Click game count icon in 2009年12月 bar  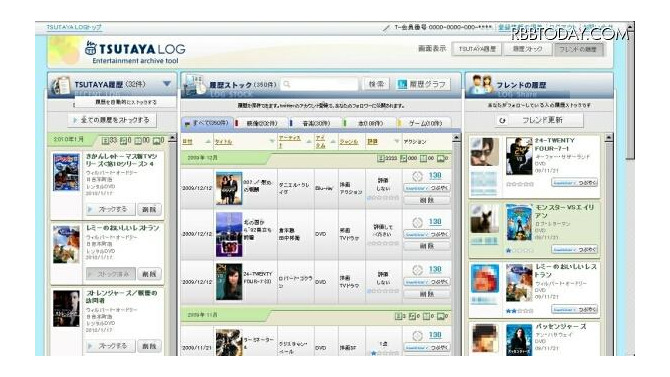440,158
